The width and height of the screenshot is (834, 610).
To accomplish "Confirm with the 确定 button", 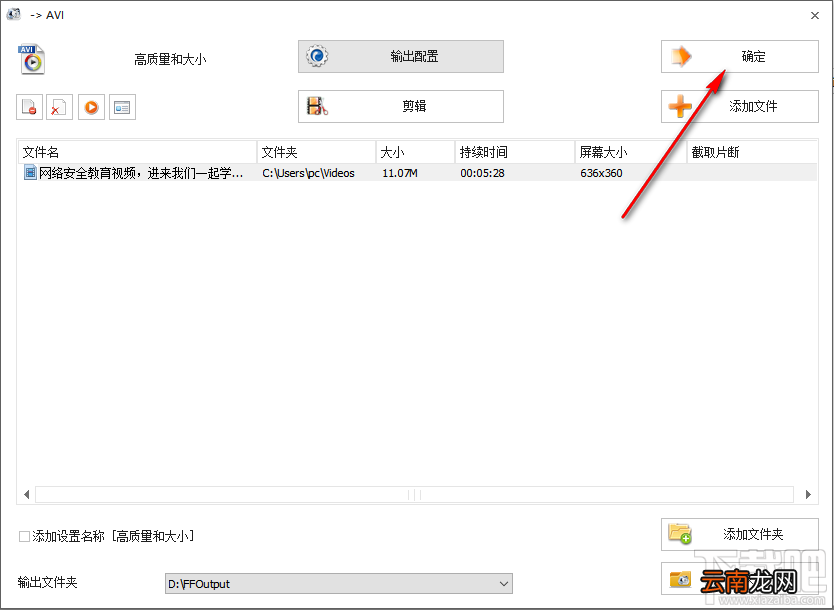I will tap(739, 56).
